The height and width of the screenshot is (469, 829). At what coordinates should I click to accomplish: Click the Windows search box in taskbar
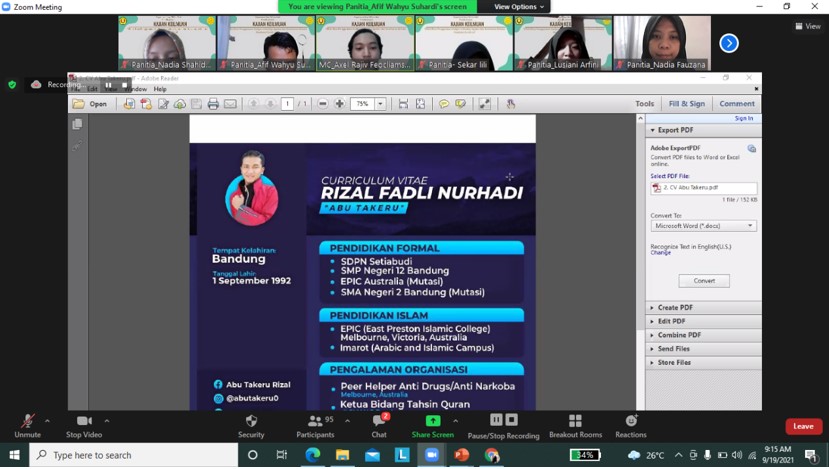tap(133, 455)
